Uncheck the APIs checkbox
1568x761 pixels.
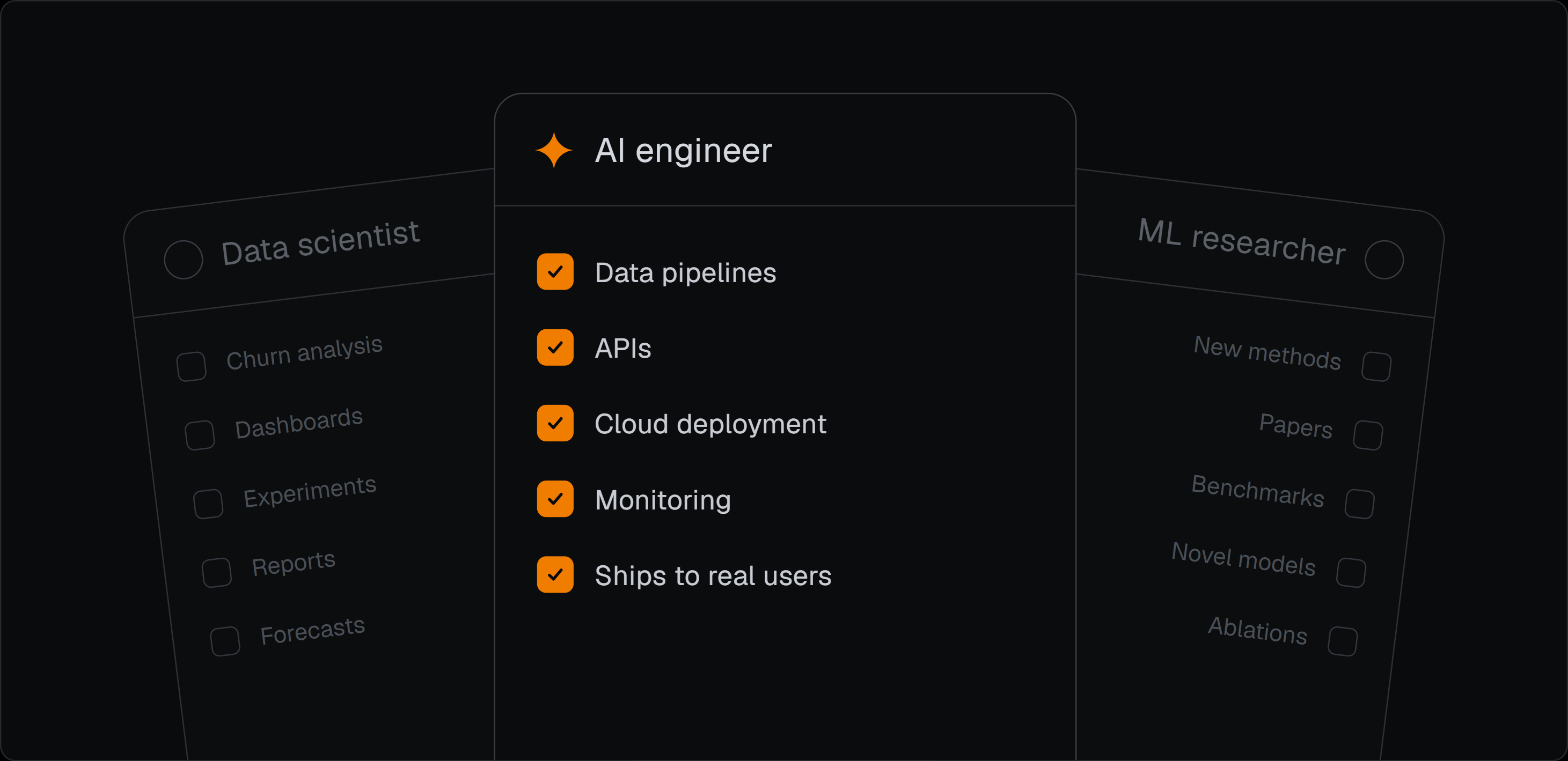coord(555,348)
